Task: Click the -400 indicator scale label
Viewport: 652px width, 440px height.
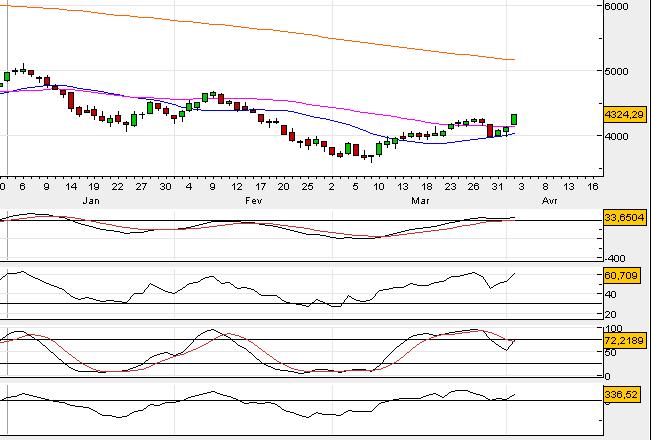Action: pyautogui.click(x=615, y=258)
